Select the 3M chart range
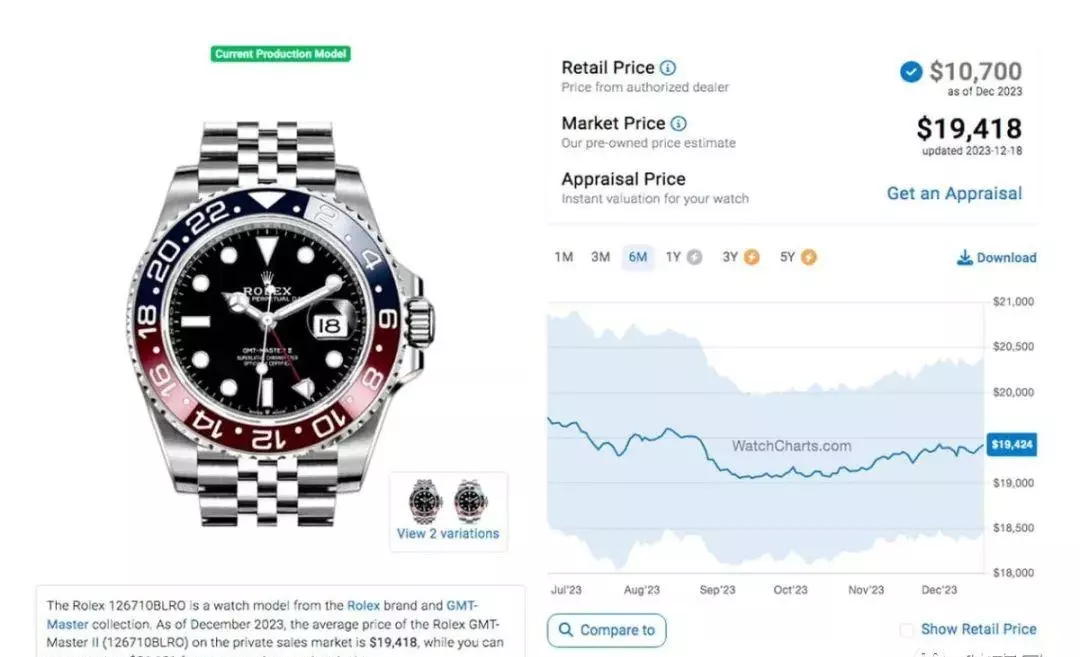The image size is (1080, 657). pos(600,257)
